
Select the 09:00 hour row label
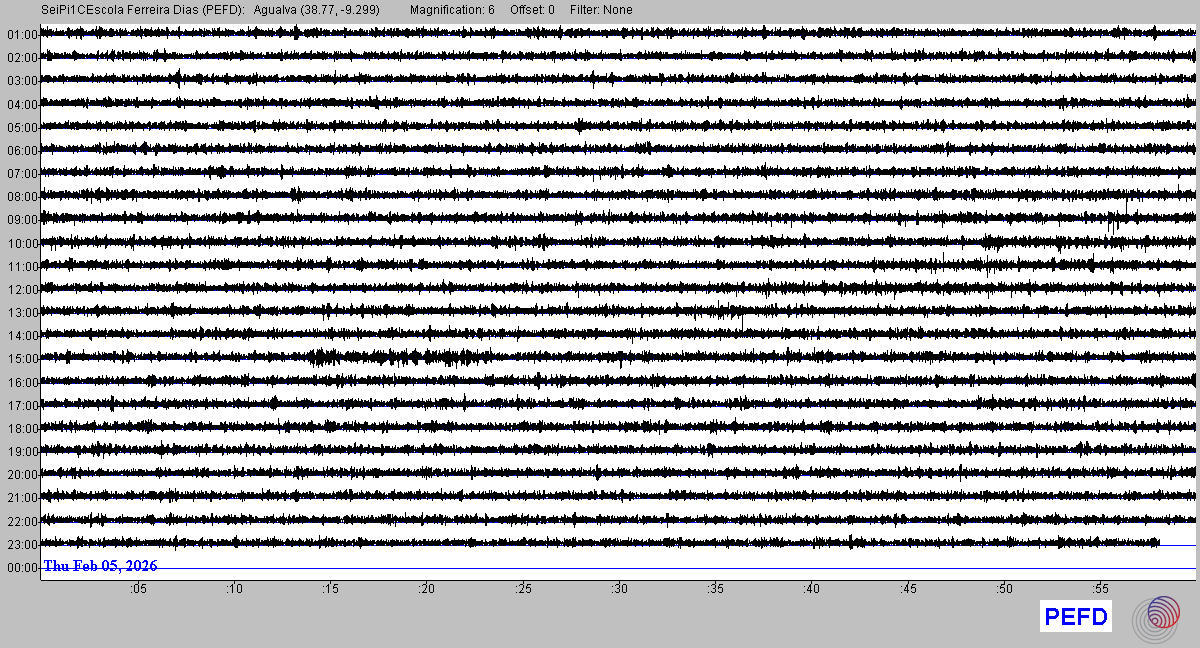[22, 220]
